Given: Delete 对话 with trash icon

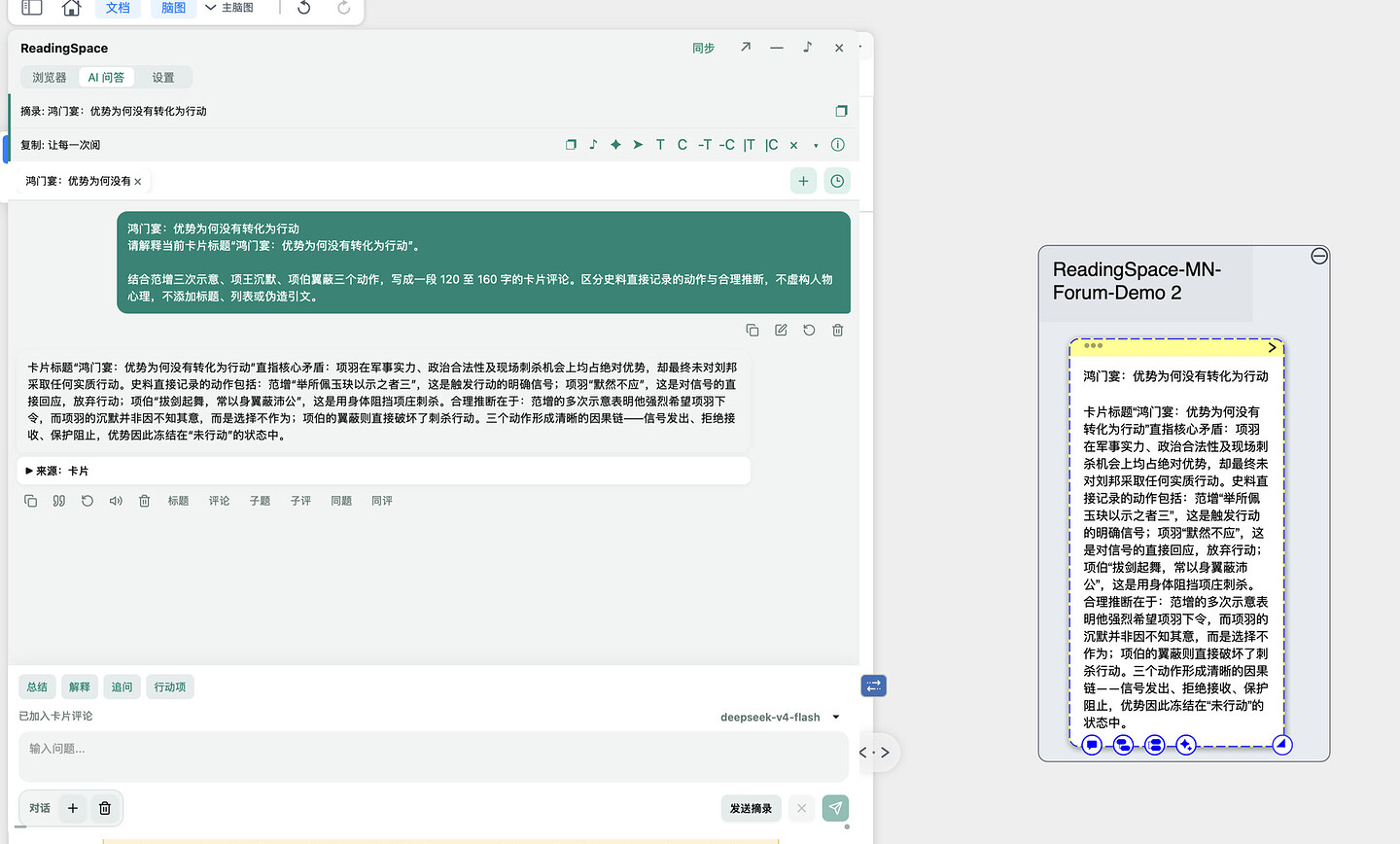Looking at the screenshot, I should coord(105,808).
